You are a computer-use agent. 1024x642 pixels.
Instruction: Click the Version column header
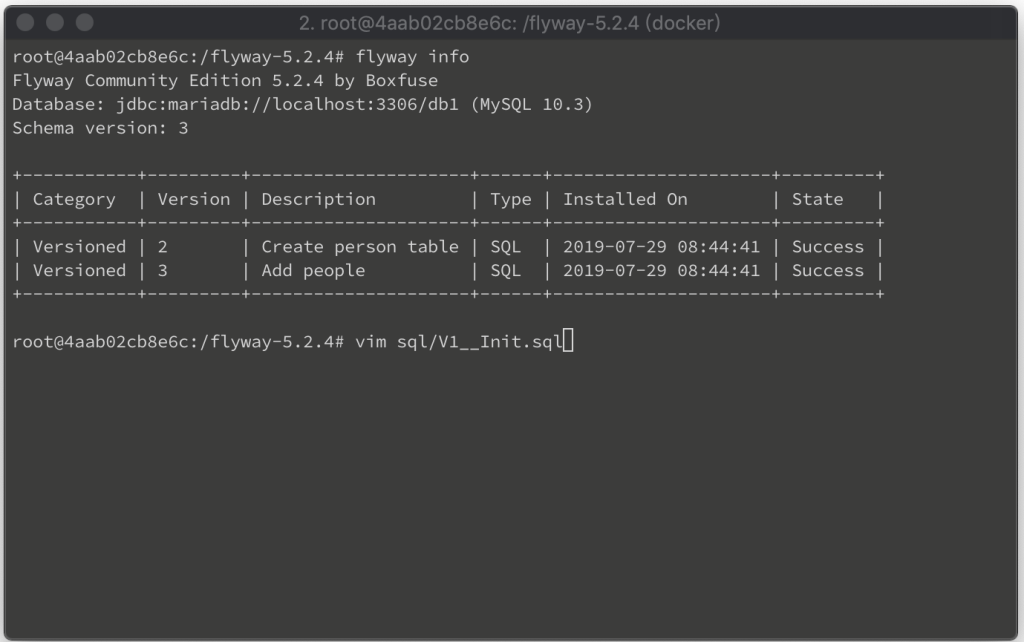click(193, 199)
